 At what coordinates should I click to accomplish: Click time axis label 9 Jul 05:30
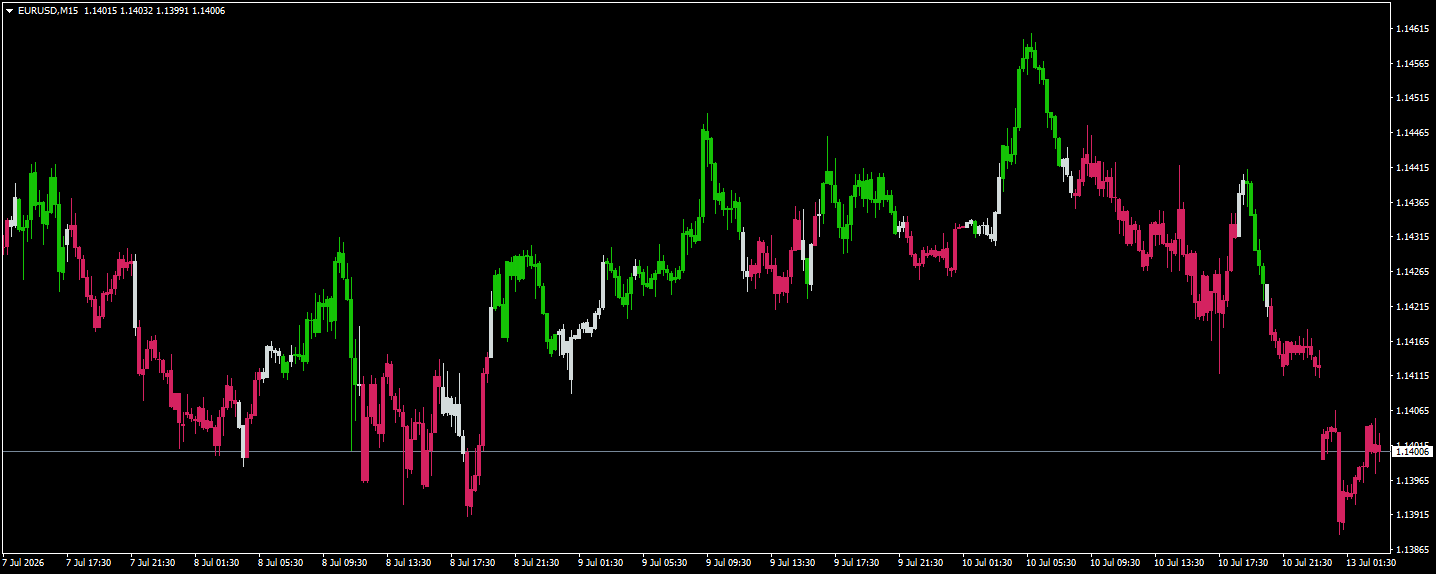[665, 563]
